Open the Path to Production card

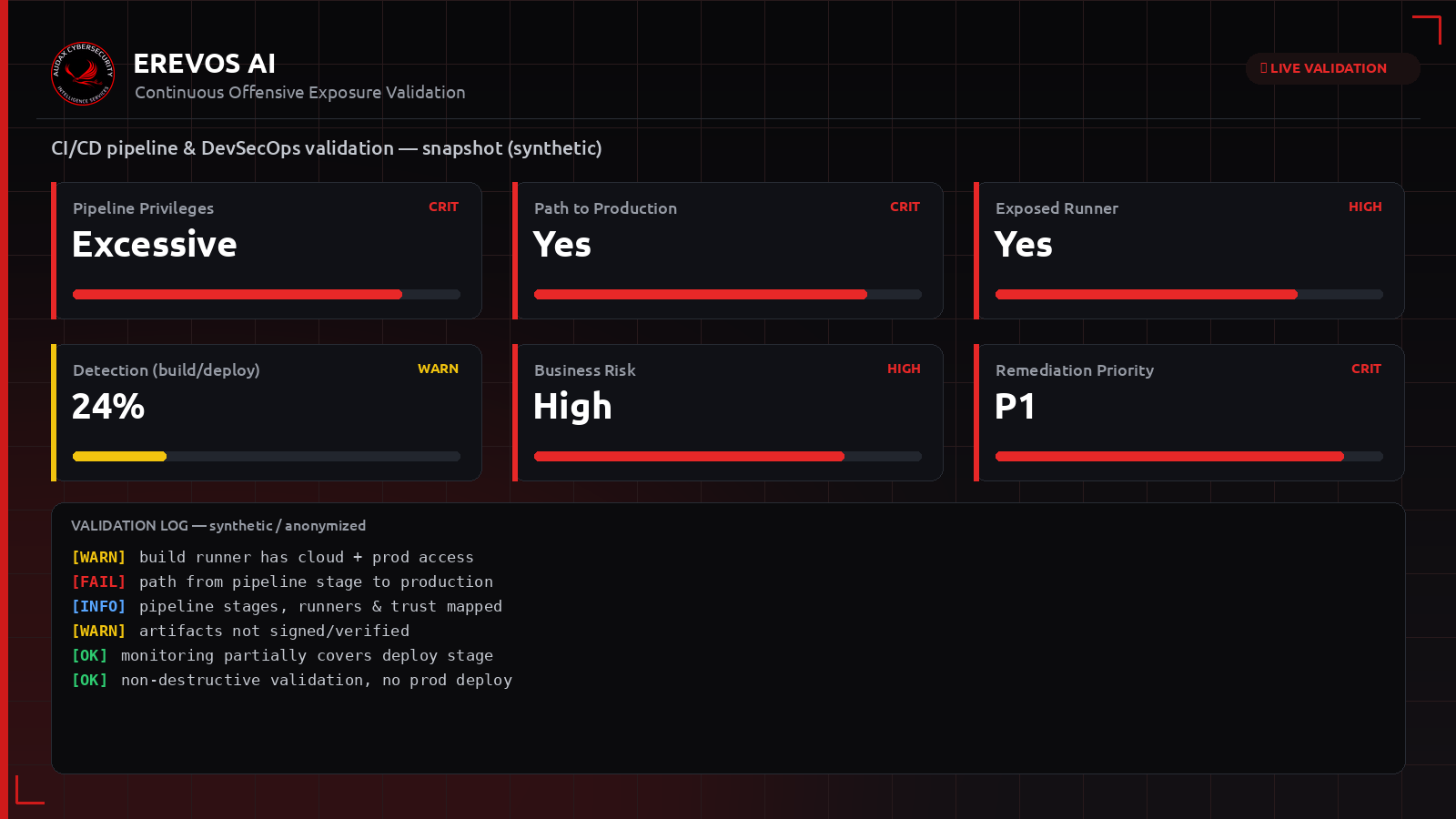(x=728, y=251)
